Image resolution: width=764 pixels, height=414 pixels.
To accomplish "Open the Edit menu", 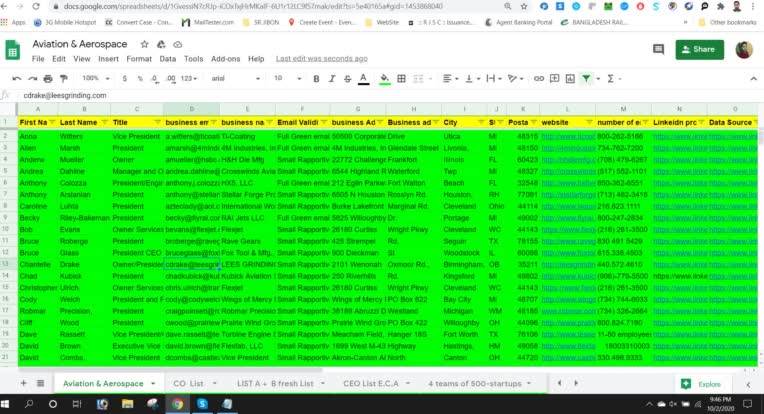I will point(59,58).
